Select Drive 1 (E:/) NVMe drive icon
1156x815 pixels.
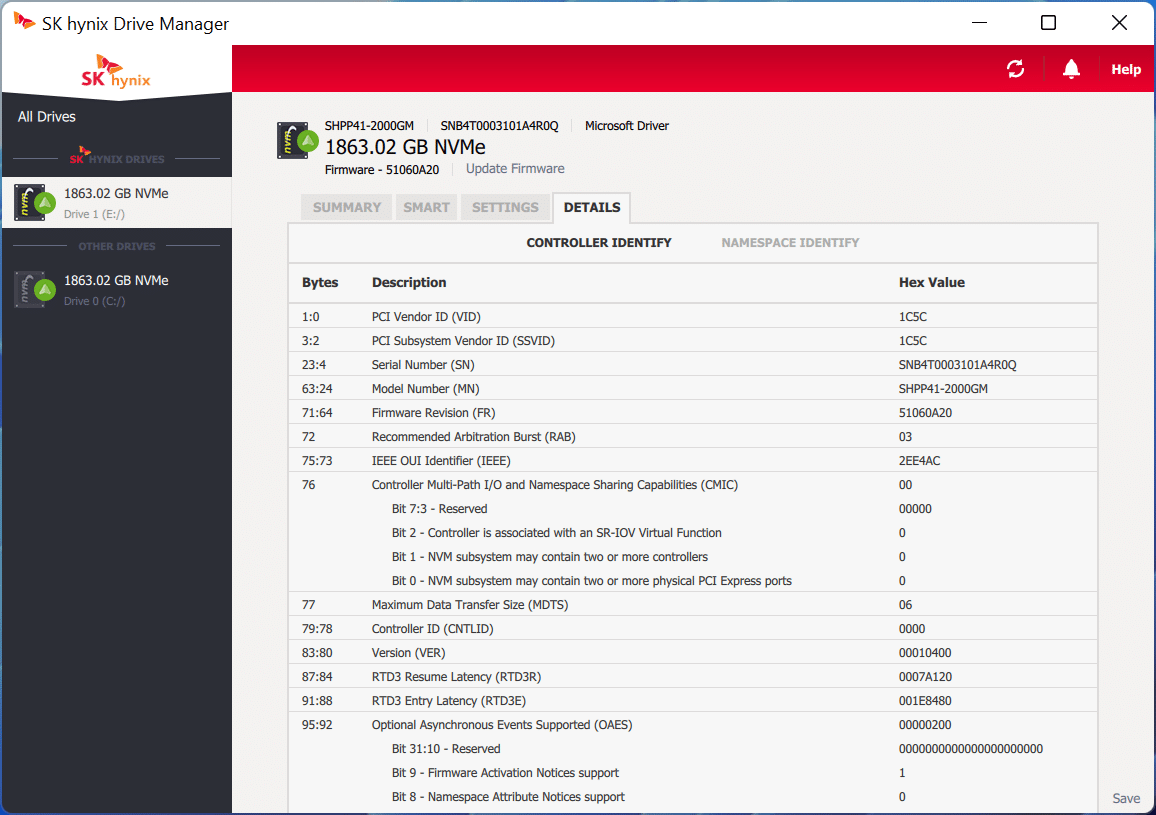[35, 202]
